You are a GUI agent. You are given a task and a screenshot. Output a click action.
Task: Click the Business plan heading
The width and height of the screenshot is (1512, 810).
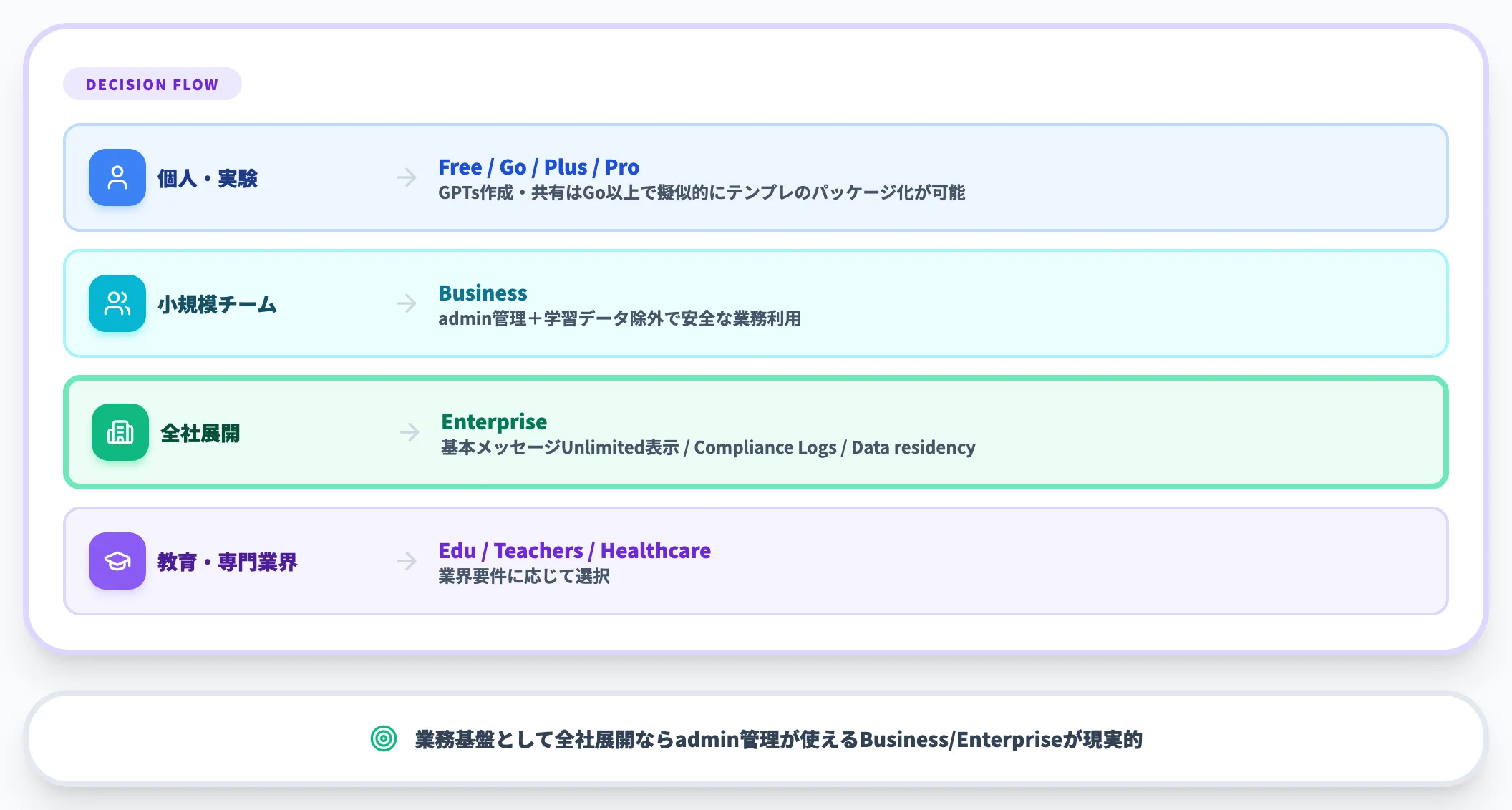tap(483, 293)
